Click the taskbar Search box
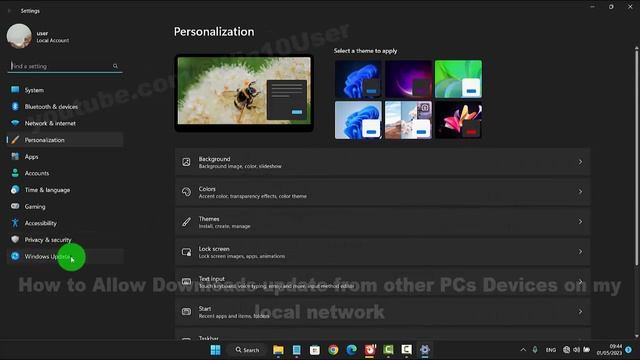The width and height of the screenshot is (640, 360). click(247, 350)
